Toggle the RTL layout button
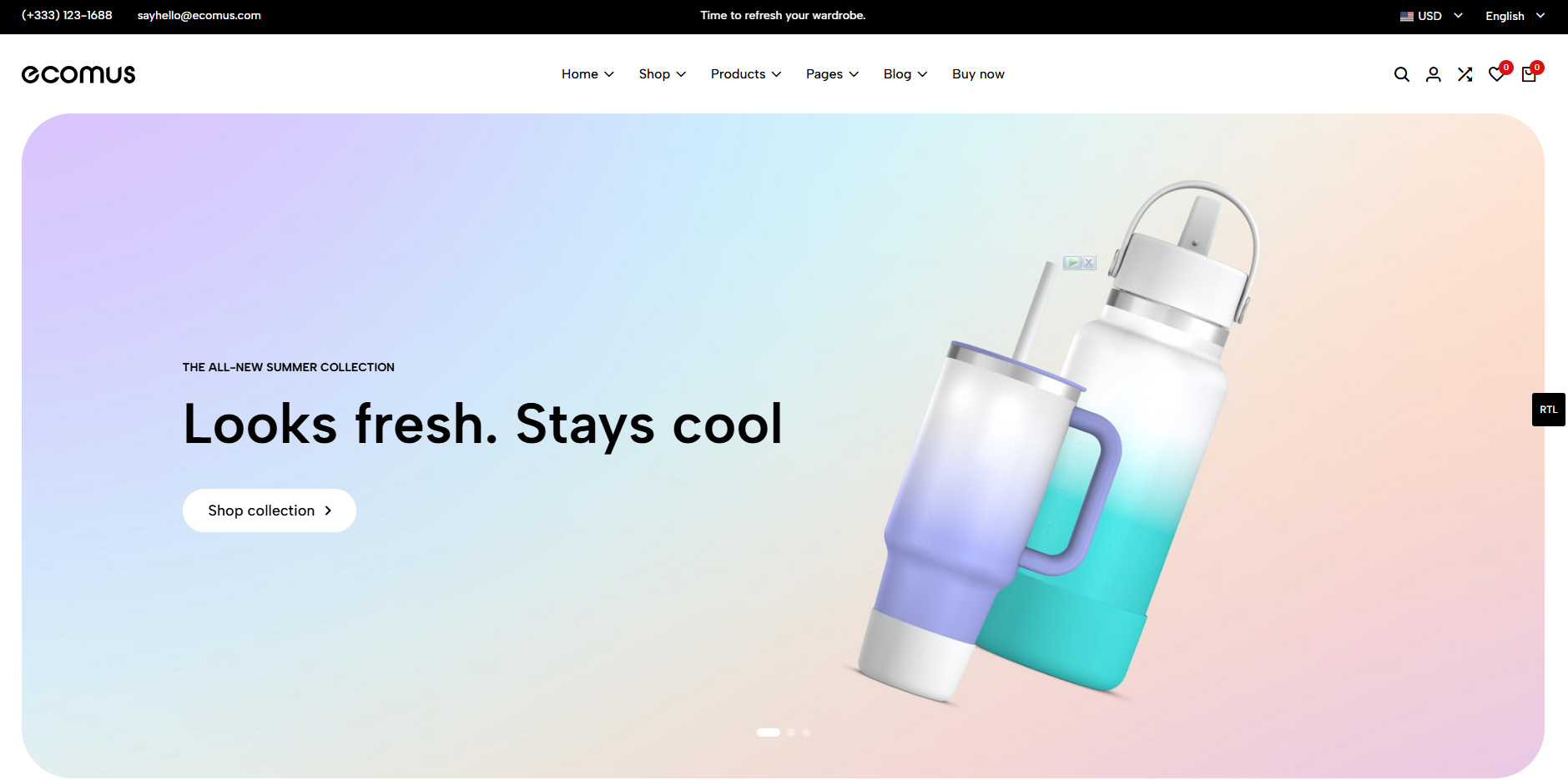 1549,410
